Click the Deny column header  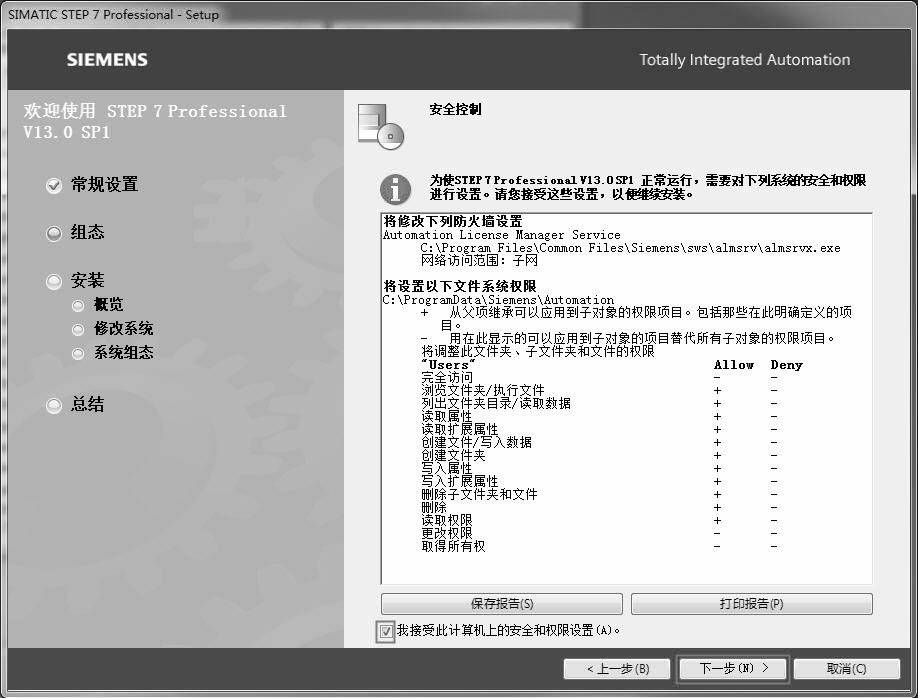[786, 365]
